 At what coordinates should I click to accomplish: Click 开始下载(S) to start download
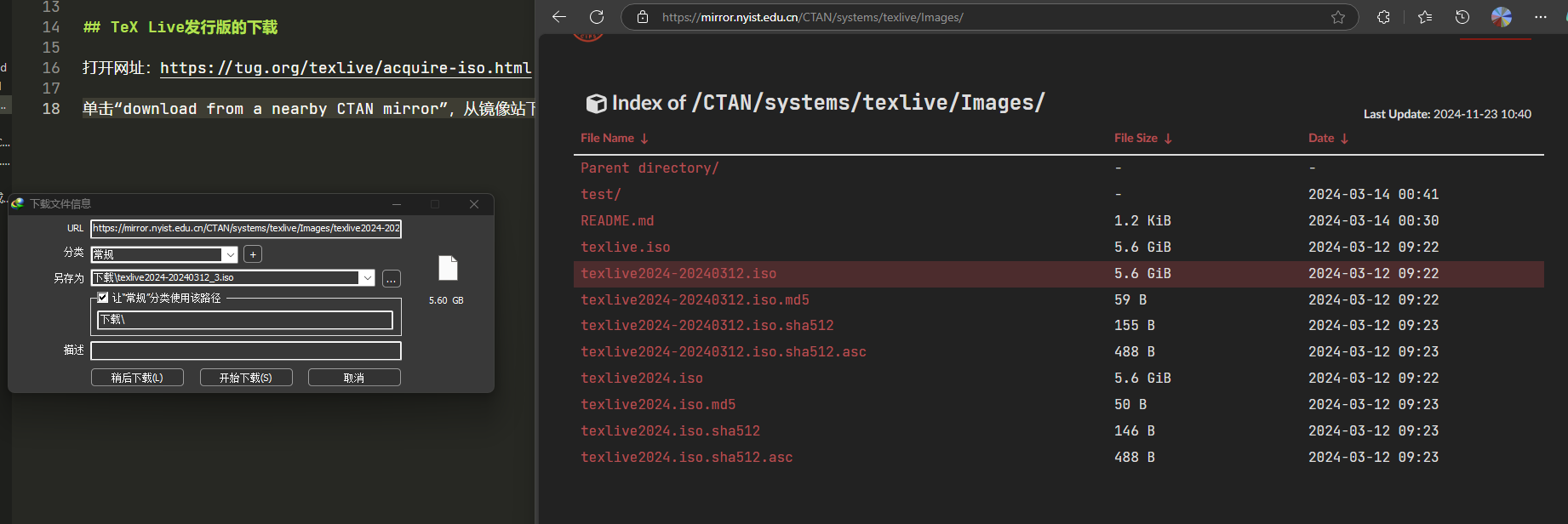[x=246, y=378]
